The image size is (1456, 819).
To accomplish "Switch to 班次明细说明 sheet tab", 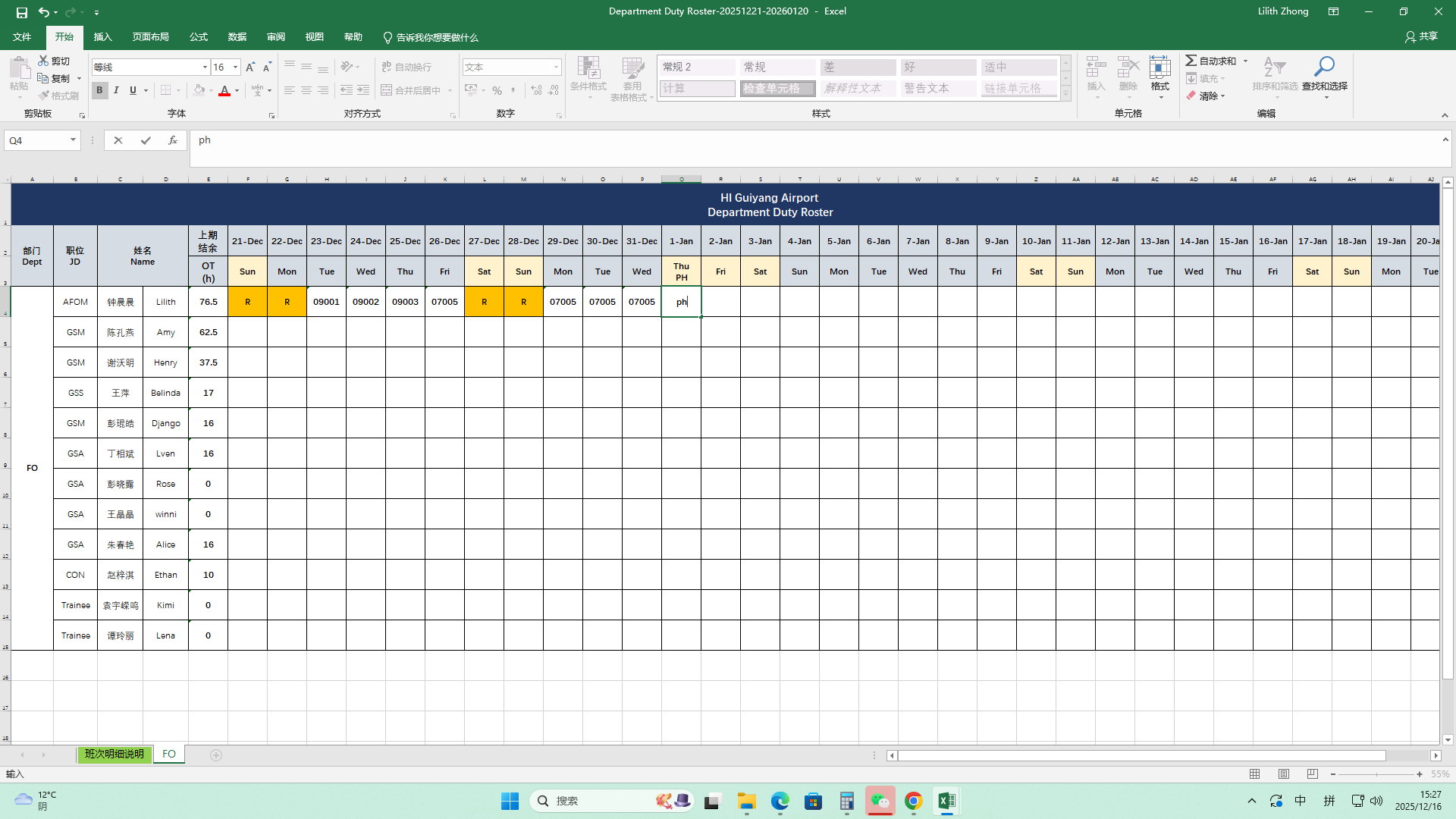I will (x=114, y=755).
